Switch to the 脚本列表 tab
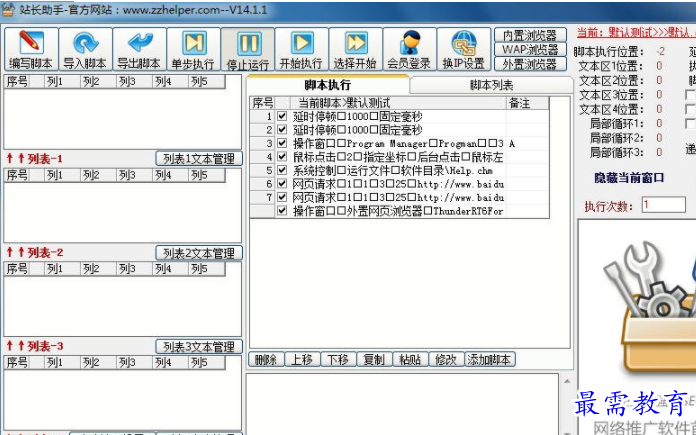Viewport: 696px width, 435px height. point(494,86)
